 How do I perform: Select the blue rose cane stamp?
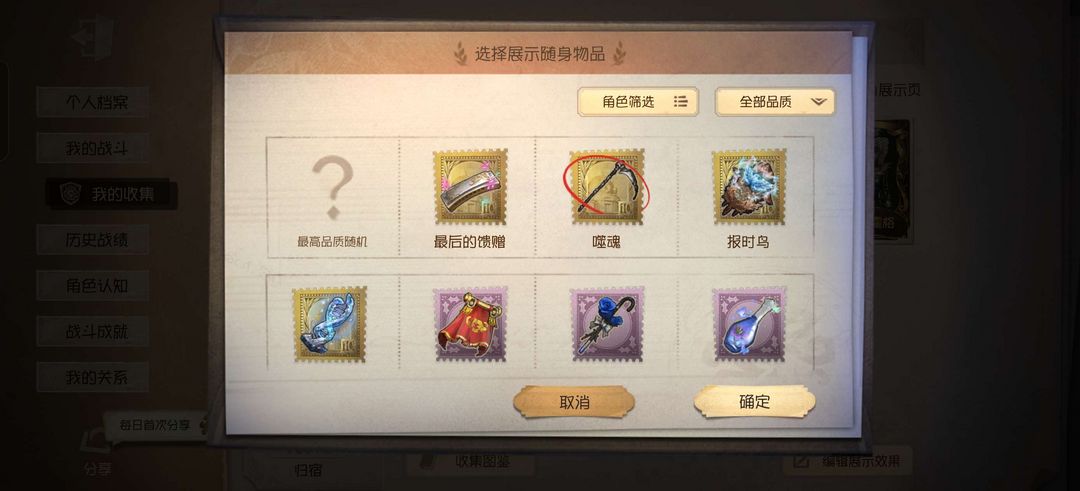point(607,324)
